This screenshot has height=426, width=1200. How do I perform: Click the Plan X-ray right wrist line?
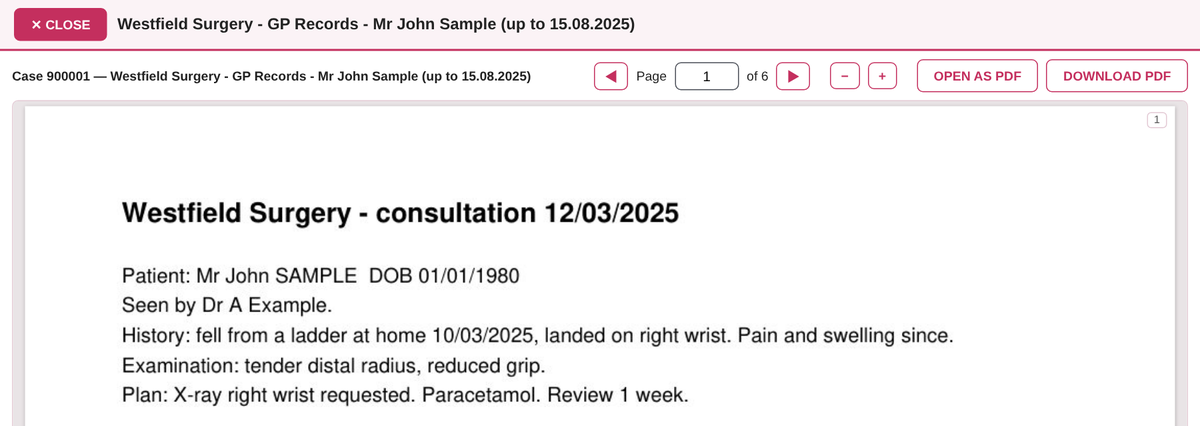pos(405,394)
